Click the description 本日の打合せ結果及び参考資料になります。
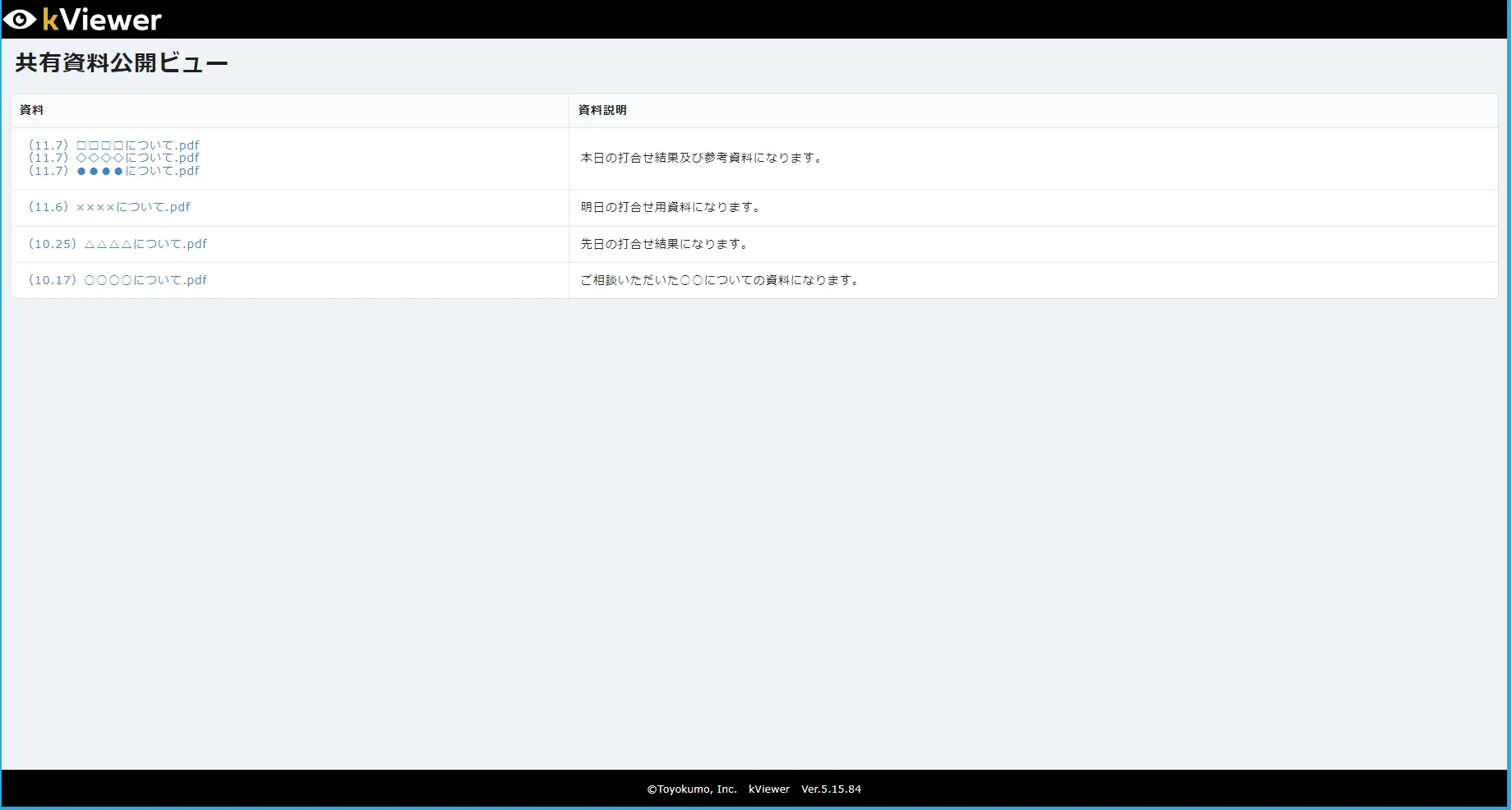The image size is (1512, 810). coord(702,158)
